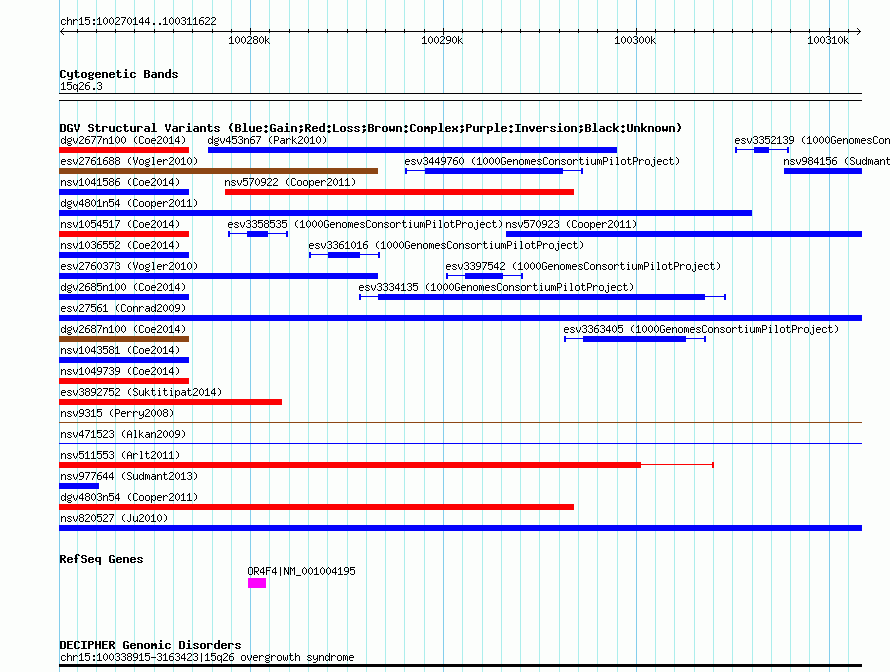Screen dimensions: 890x672
Task: Click the red esv3892752 loss bar
Action: [170, 402]
